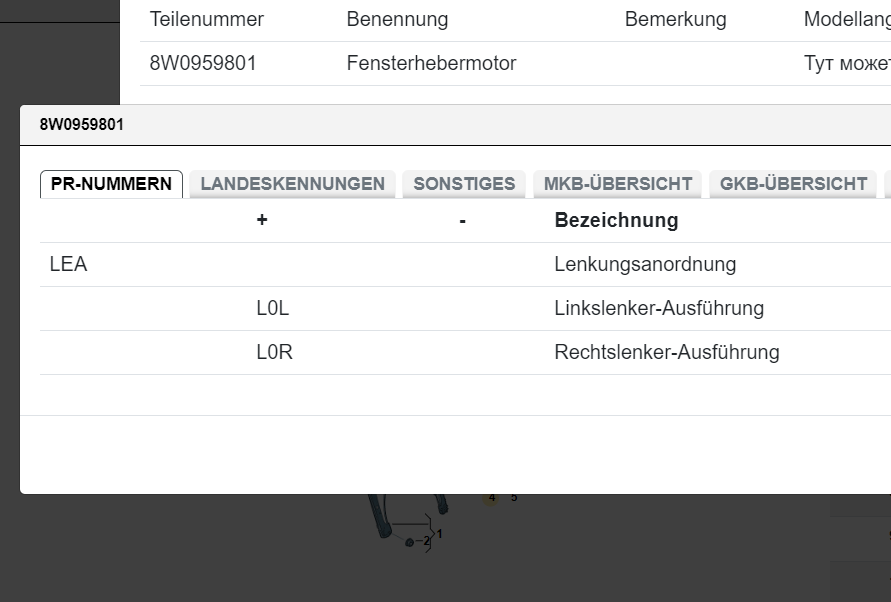Screen dimensions: 891x602
Task: Click the Benennung column header
Action: tap(397, 19)
